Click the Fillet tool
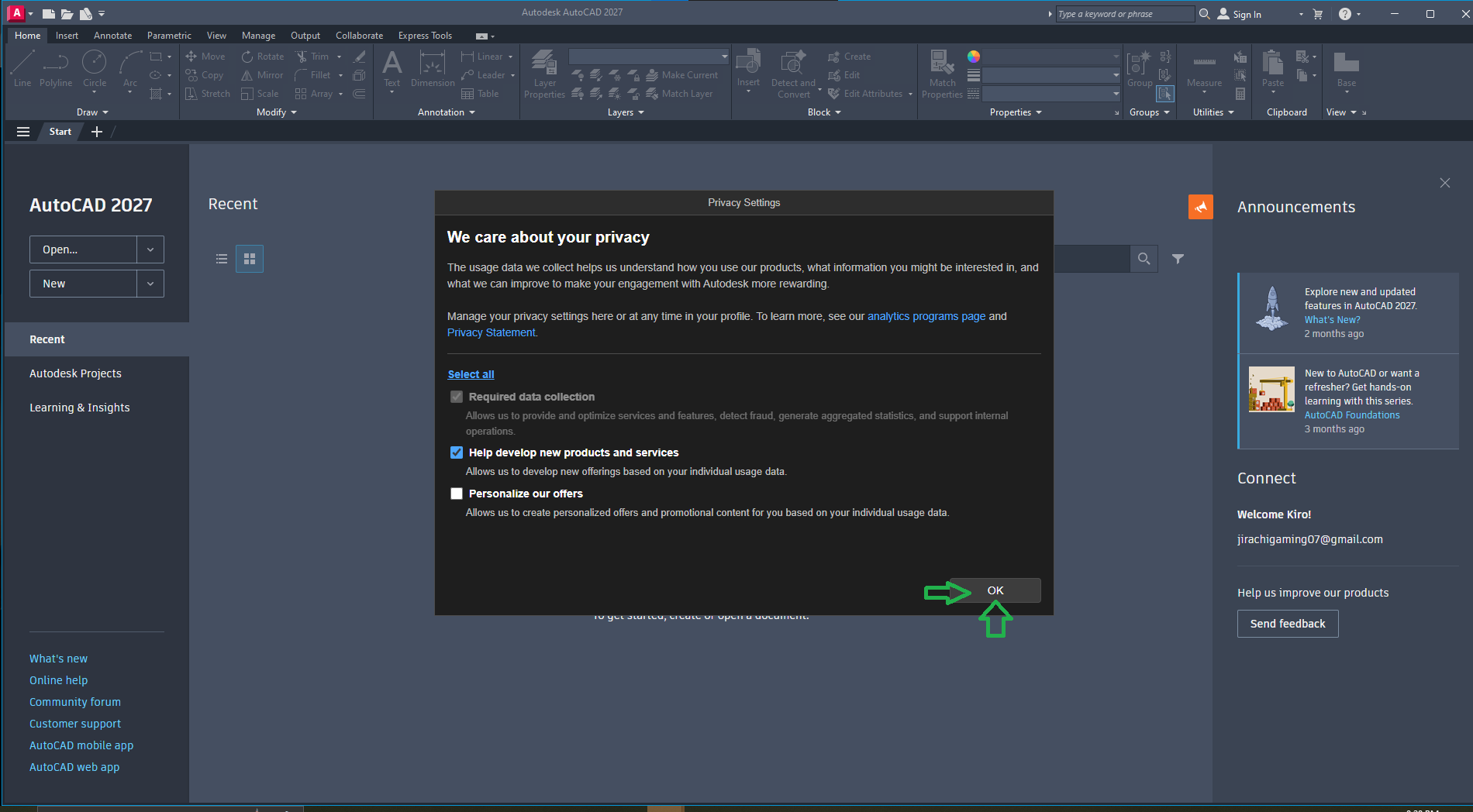Screen dimensions: 1473x812 (x=313, y=75)
